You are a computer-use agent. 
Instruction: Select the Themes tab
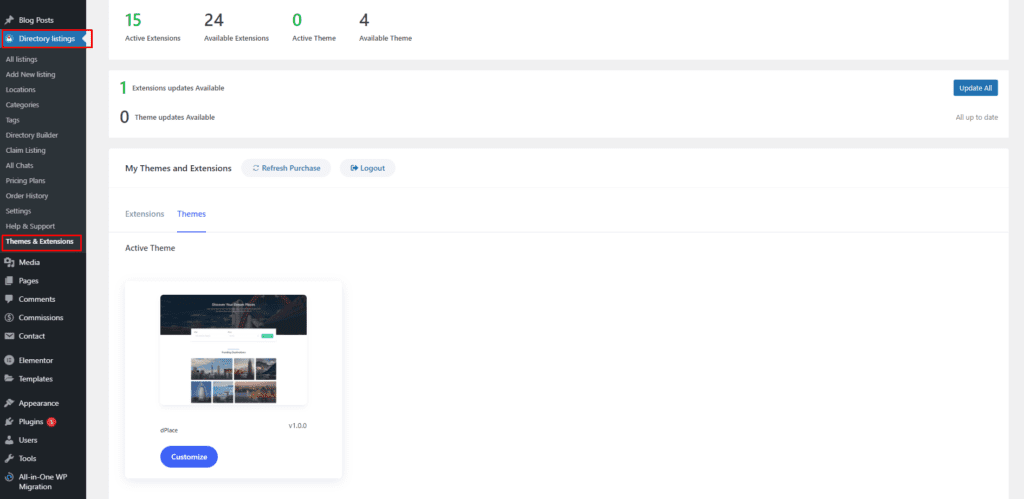tap(191, 214)
